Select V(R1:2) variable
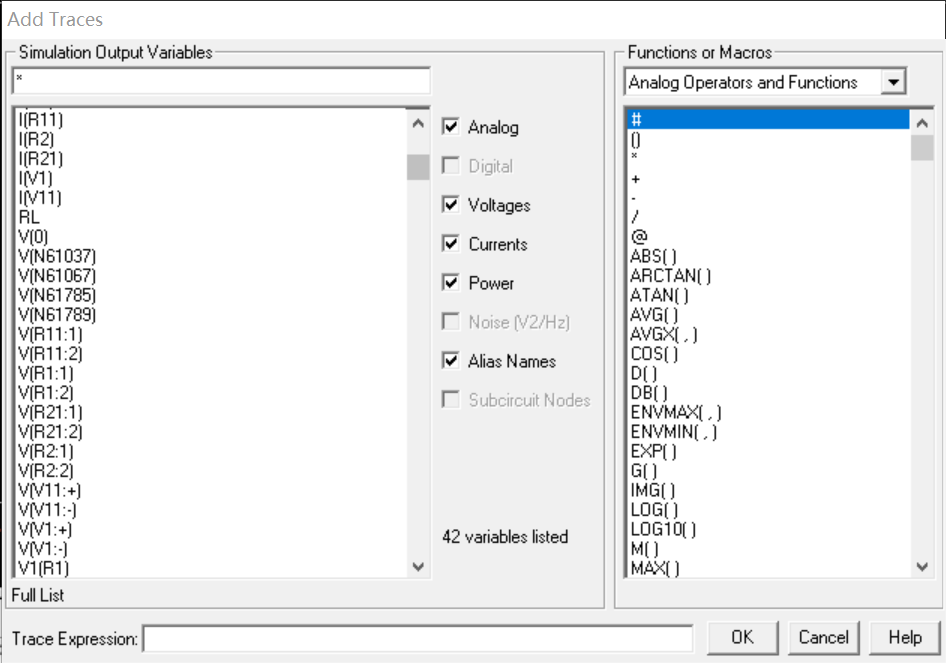946x663 pixels. click(46, 393)
